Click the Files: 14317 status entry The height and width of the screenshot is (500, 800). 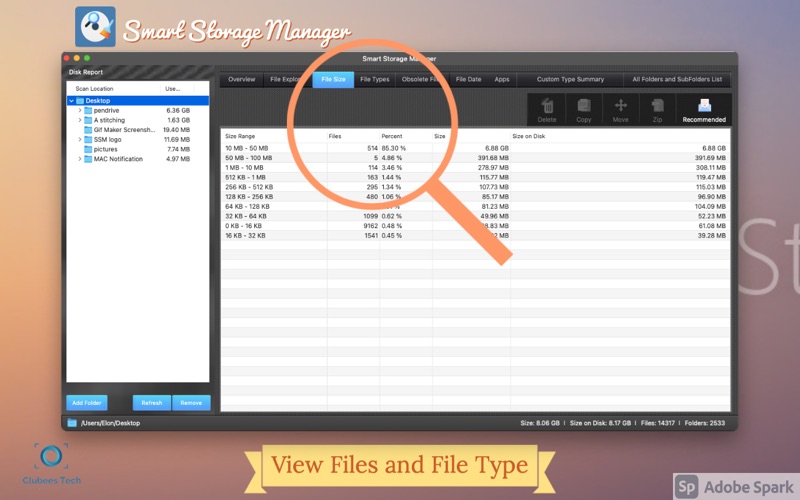point(657,423)
